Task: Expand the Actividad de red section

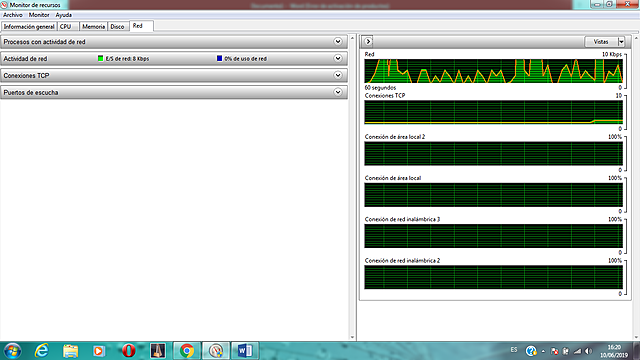Action: [x=338, y=58]
